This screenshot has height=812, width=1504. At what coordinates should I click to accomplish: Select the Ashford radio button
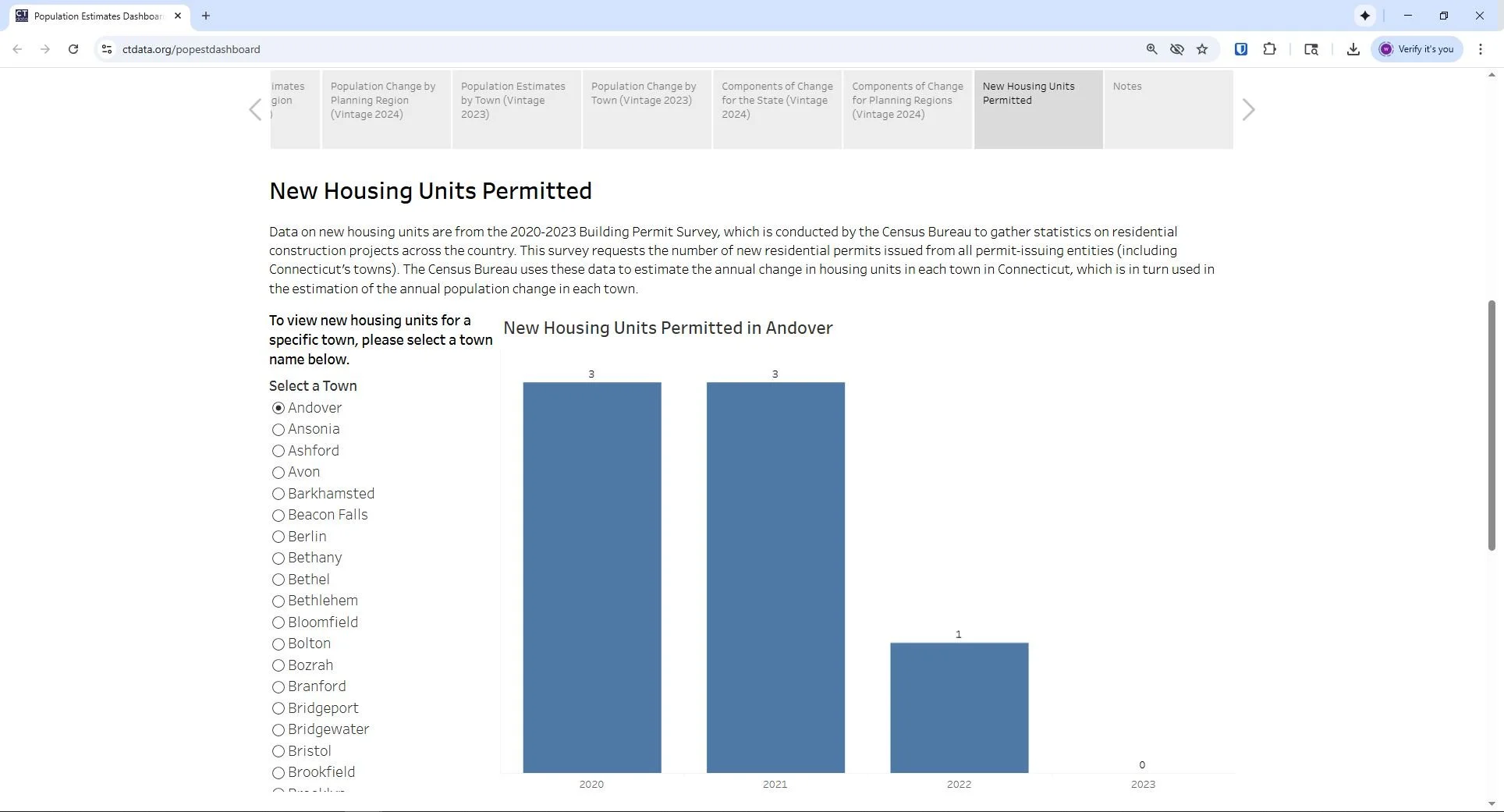278,451
